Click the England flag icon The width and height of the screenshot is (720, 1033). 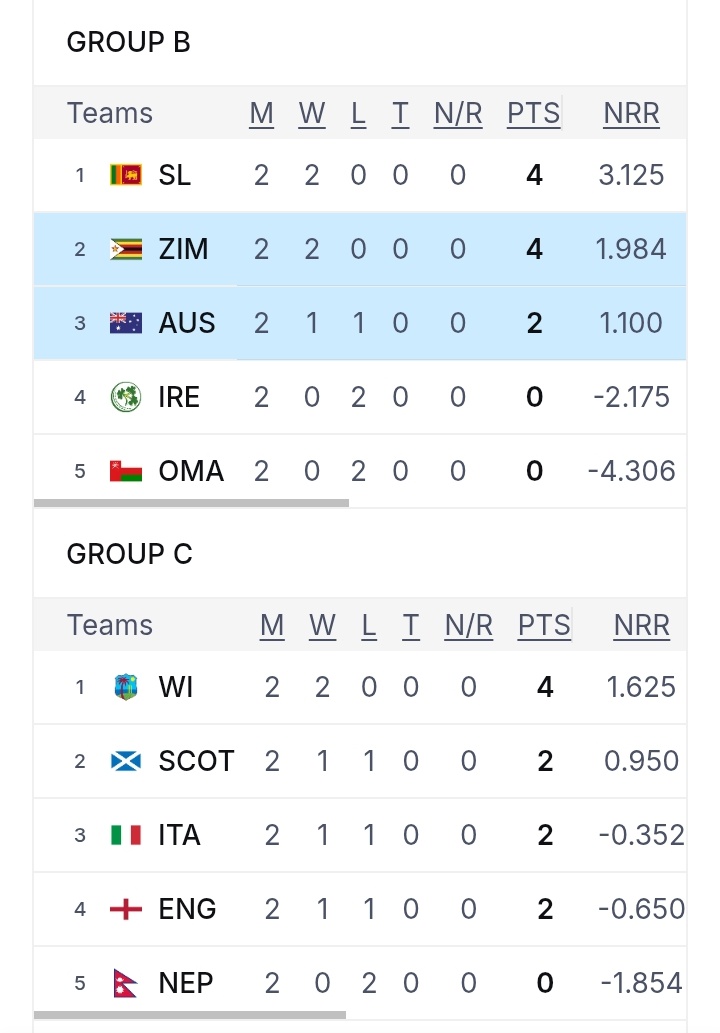(126, 909)
